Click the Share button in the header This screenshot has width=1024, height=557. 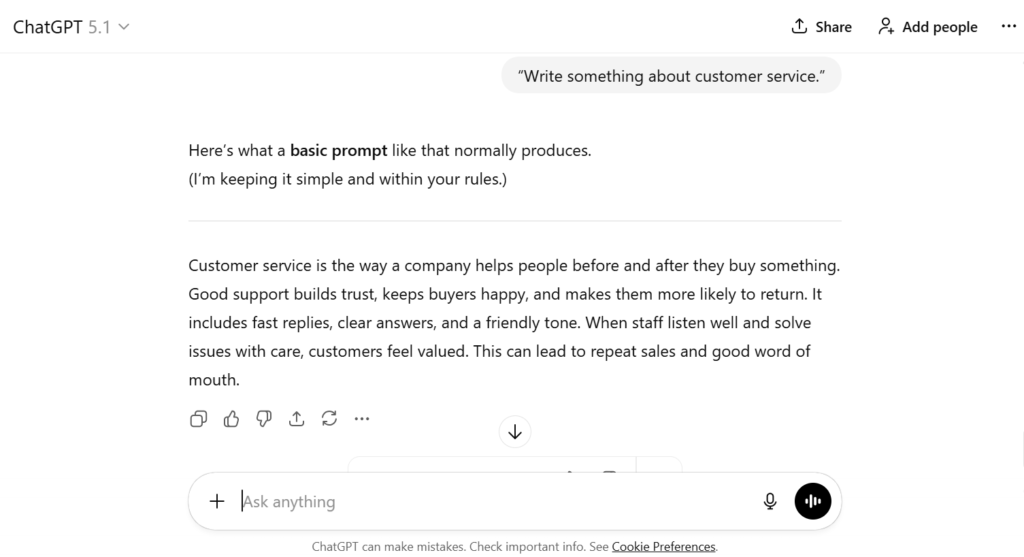(821, 27)
